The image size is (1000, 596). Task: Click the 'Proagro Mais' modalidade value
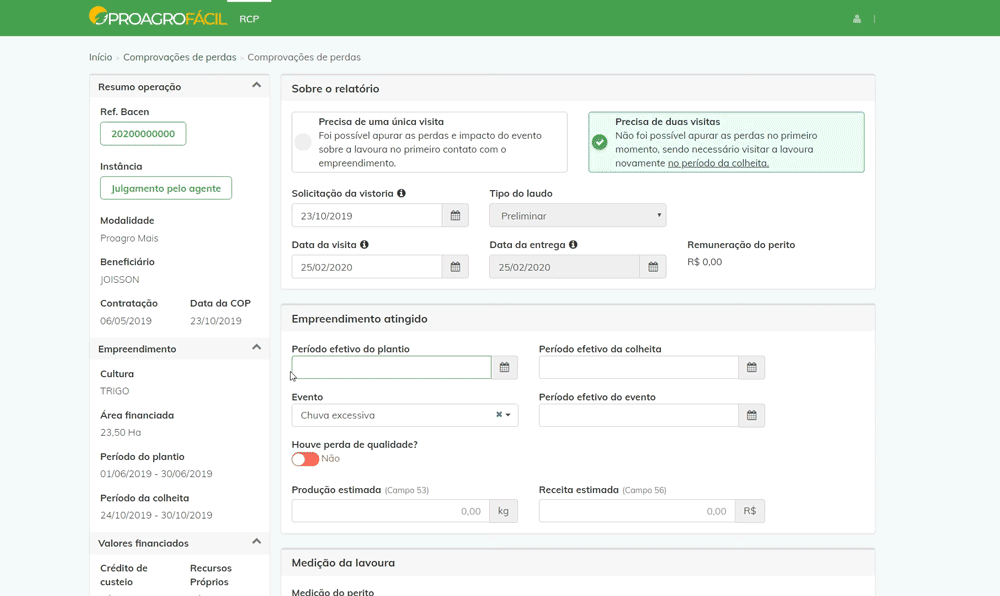pyautogui.click(x=129, y=238)
